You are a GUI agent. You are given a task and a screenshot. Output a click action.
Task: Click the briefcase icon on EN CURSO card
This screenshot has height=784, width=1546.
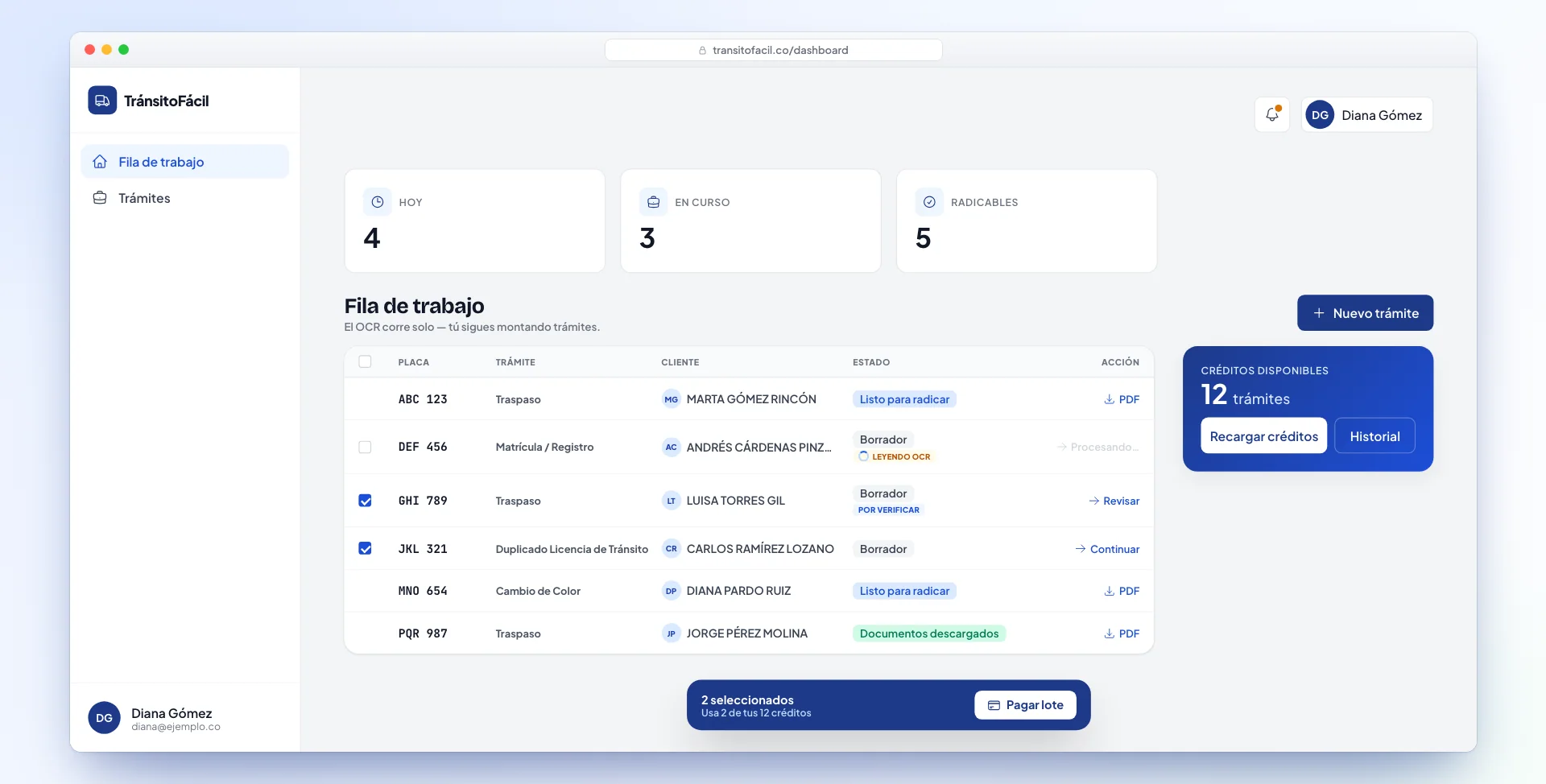coord(654,202)
